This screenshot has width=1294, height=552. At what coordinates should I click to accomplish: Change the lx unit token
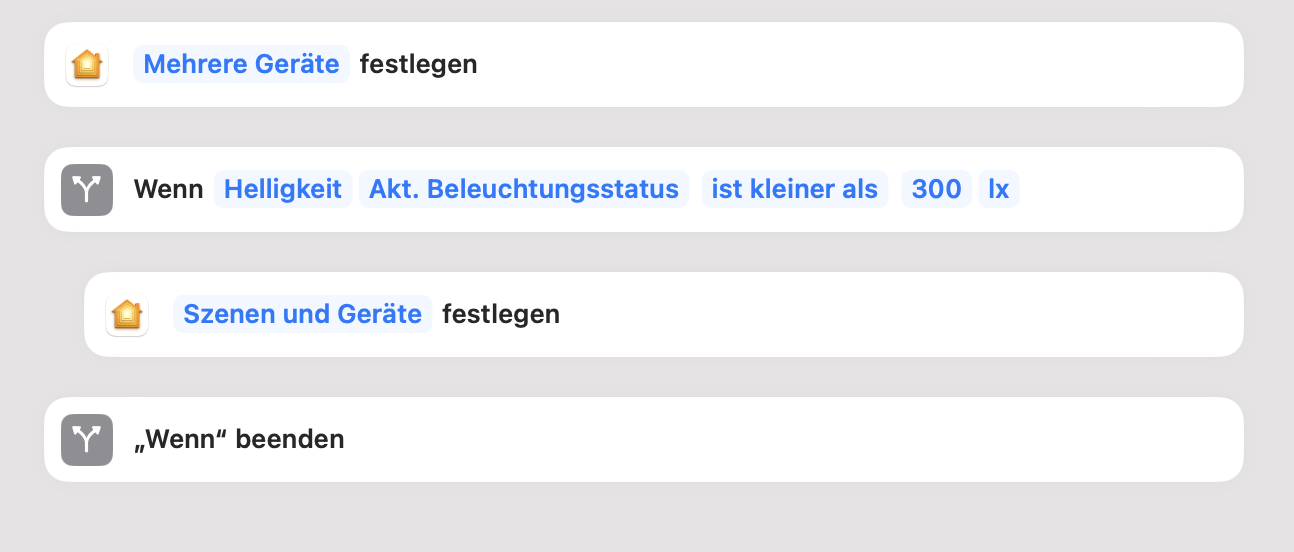click(998, 189)
